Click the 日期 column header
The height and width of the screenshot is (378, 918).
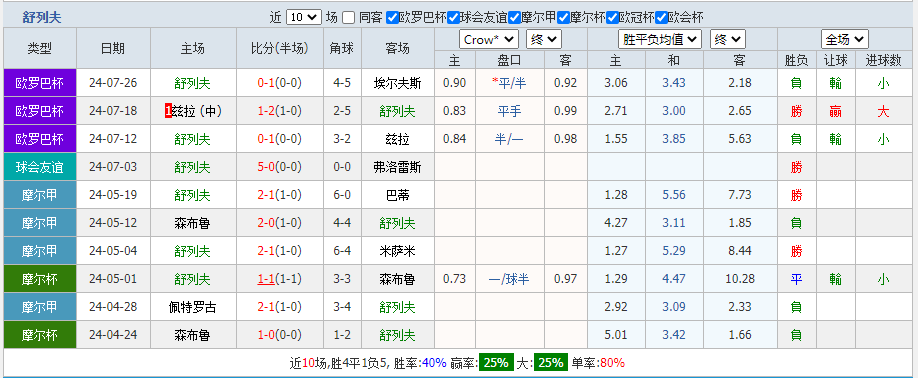tap(113, 49)
